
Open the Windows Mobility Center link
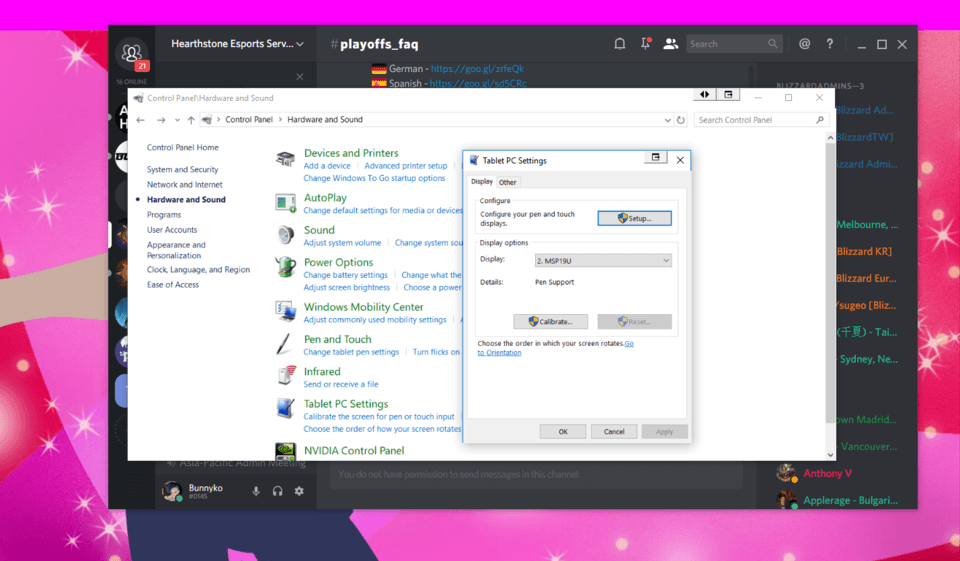[363, 307]
